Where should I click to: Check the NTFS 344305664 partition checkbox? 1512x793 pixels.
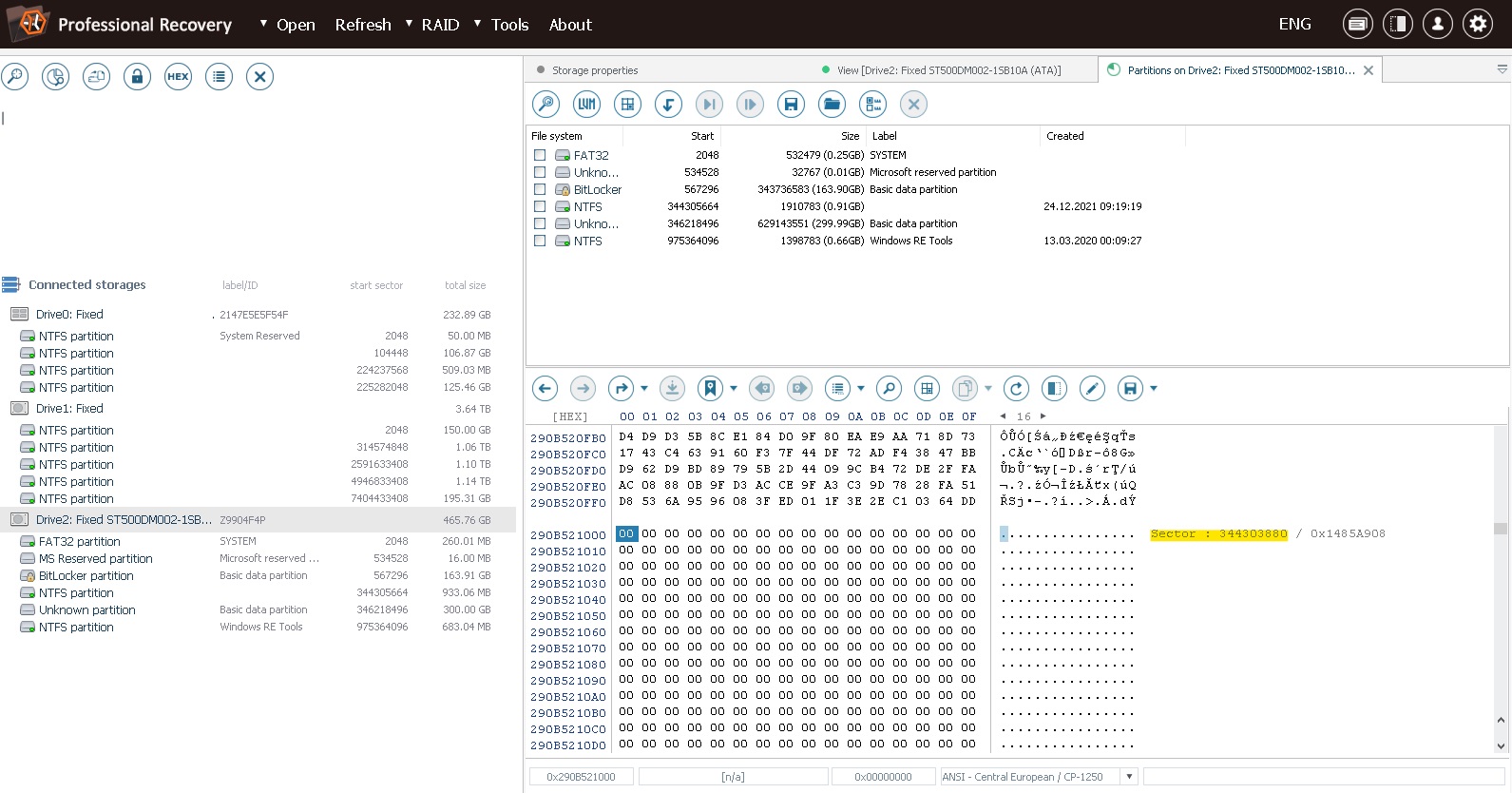coord(540,206)
